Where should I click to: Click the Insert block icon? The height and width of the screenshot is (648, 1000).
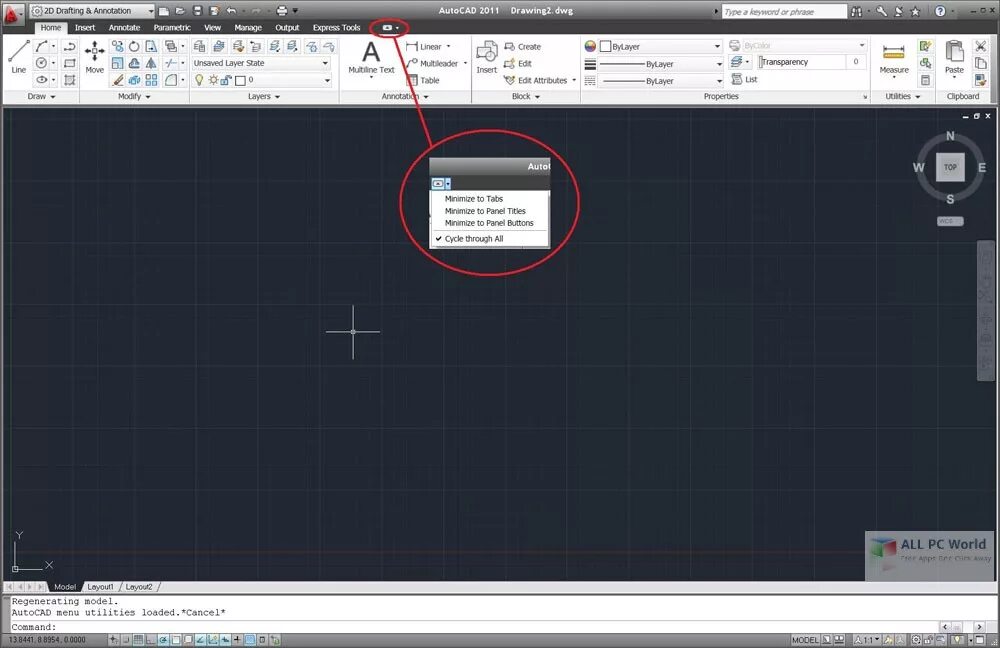(487, 57)
